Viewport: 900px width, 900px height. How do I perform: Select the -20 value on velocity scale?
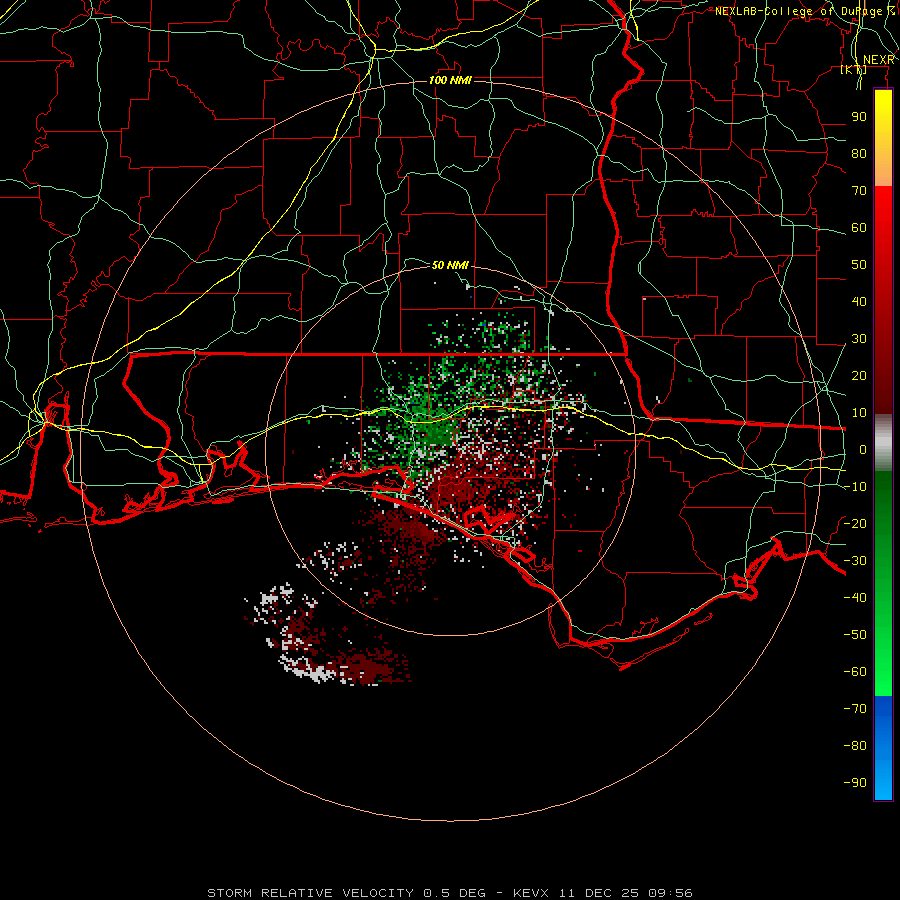point(855,523)
